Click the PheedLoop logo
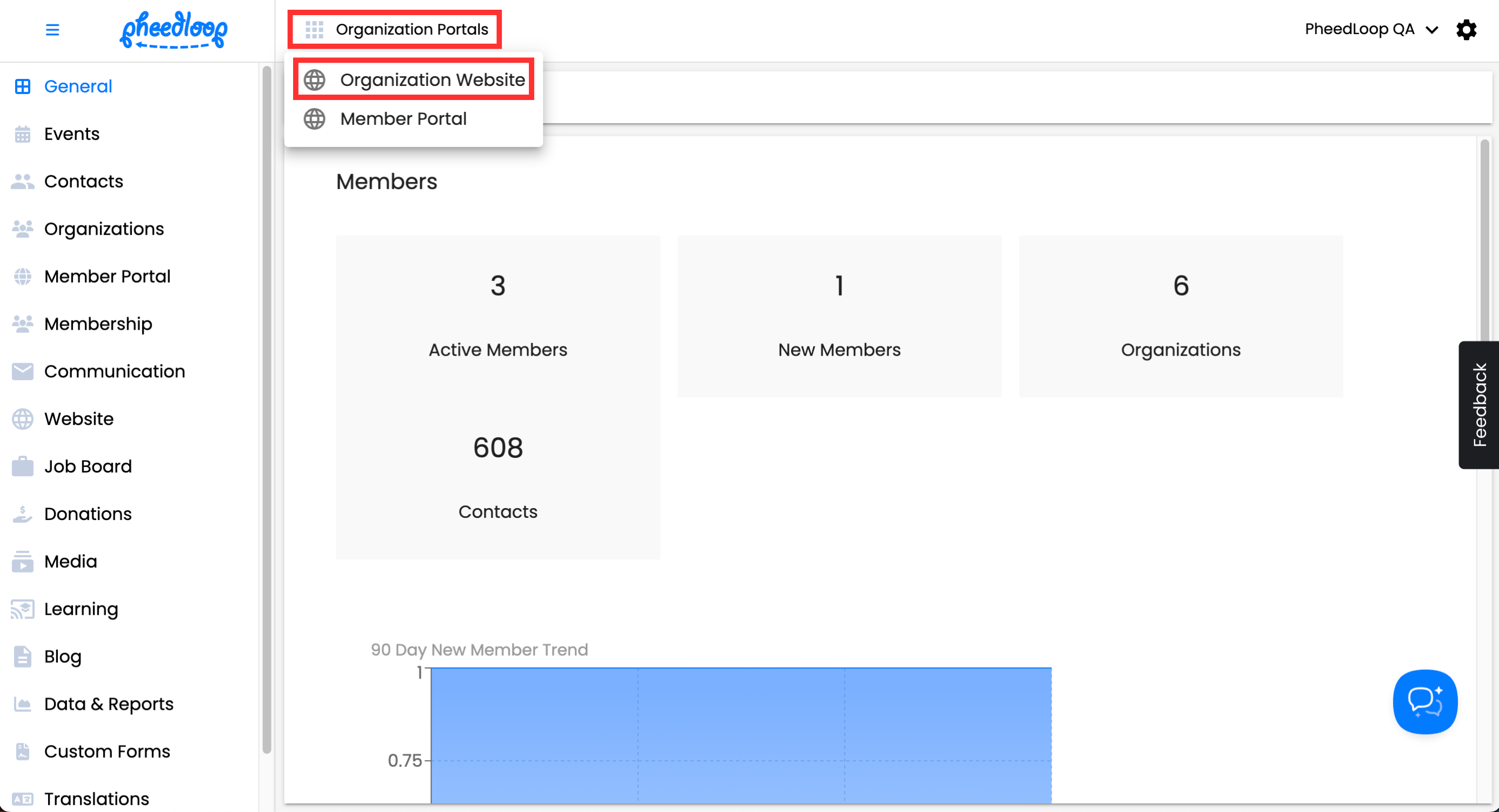 pyautogui.click(x=174, y=30)
